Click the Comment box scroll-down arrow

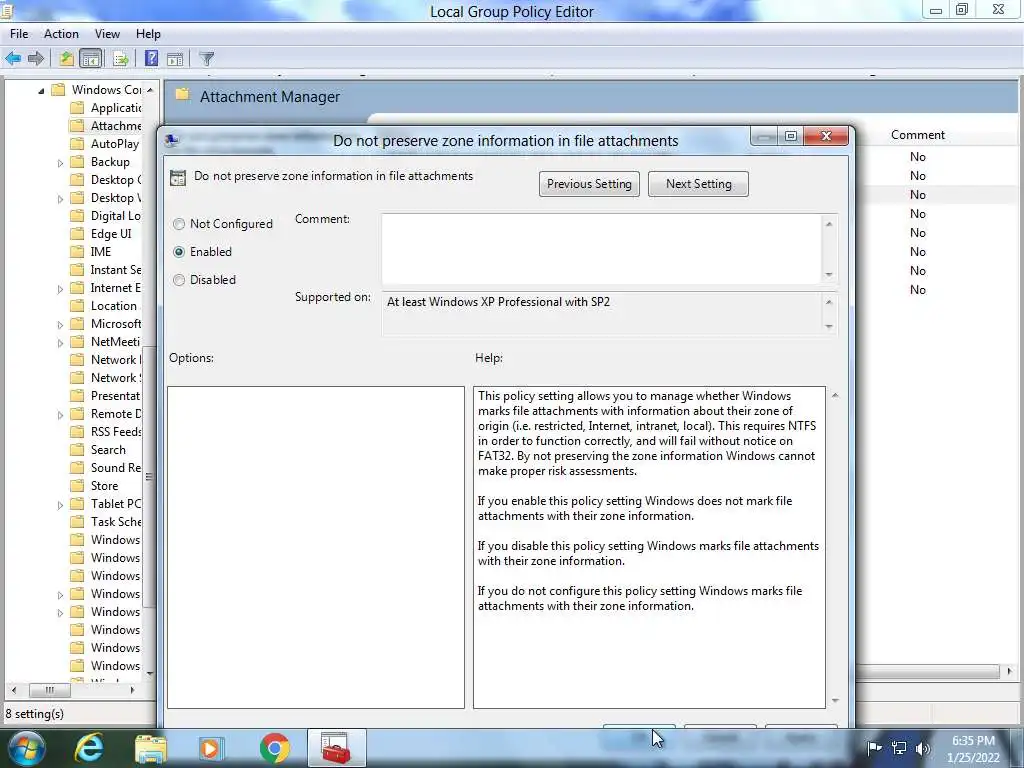[829, 275]
